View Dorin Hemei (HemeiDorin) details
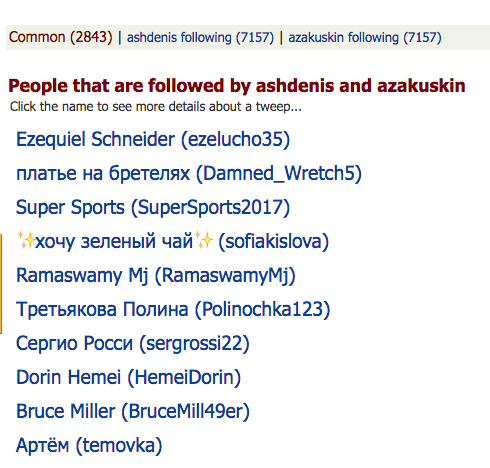This screenshot has width=490, height=468. [128, 377]
